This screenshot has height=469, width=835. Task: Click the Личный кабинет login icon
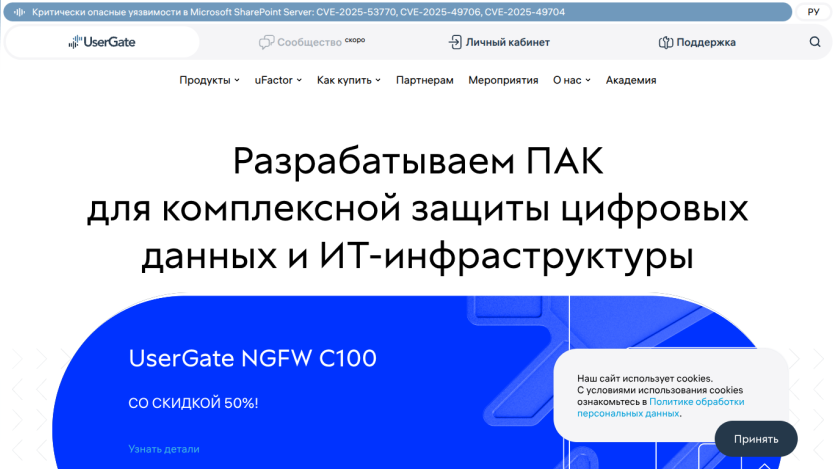click(x=455, y=42)
